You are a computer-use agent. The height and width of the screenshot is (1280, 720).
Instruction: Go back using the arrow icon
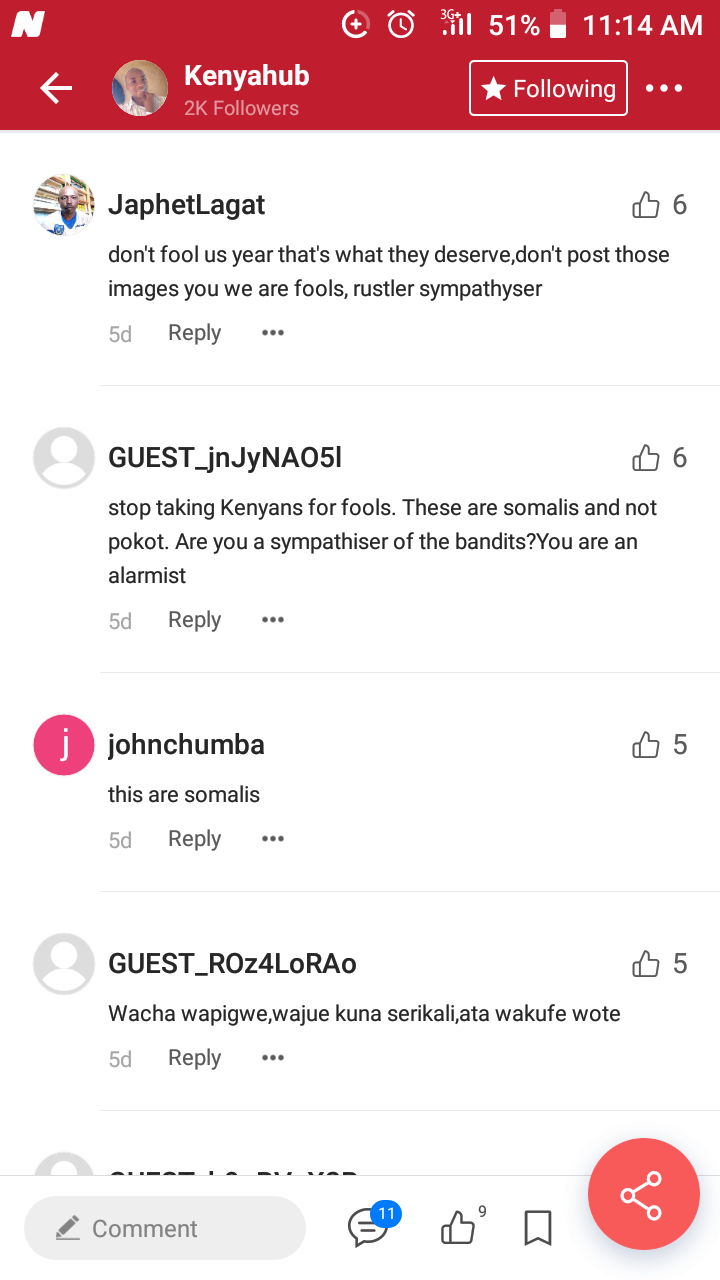click(x=56, y=88)
